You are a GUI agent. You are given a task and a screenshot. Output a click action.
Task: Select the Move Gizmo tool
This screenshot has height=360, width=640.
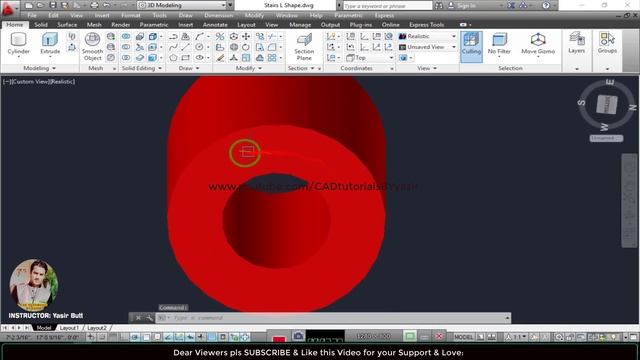[x=538, y=44]
